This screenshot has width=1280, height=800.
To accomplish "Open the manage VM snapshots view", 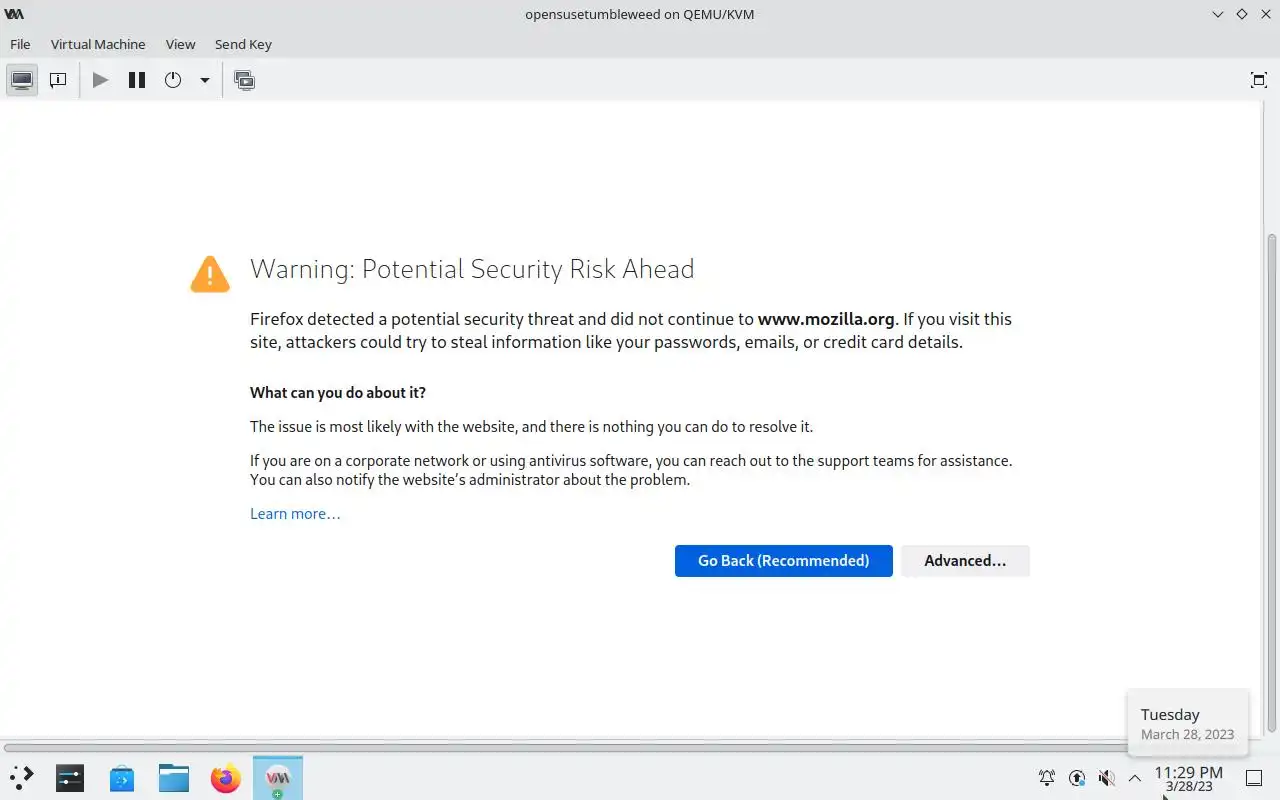I will tap(244, 80).
